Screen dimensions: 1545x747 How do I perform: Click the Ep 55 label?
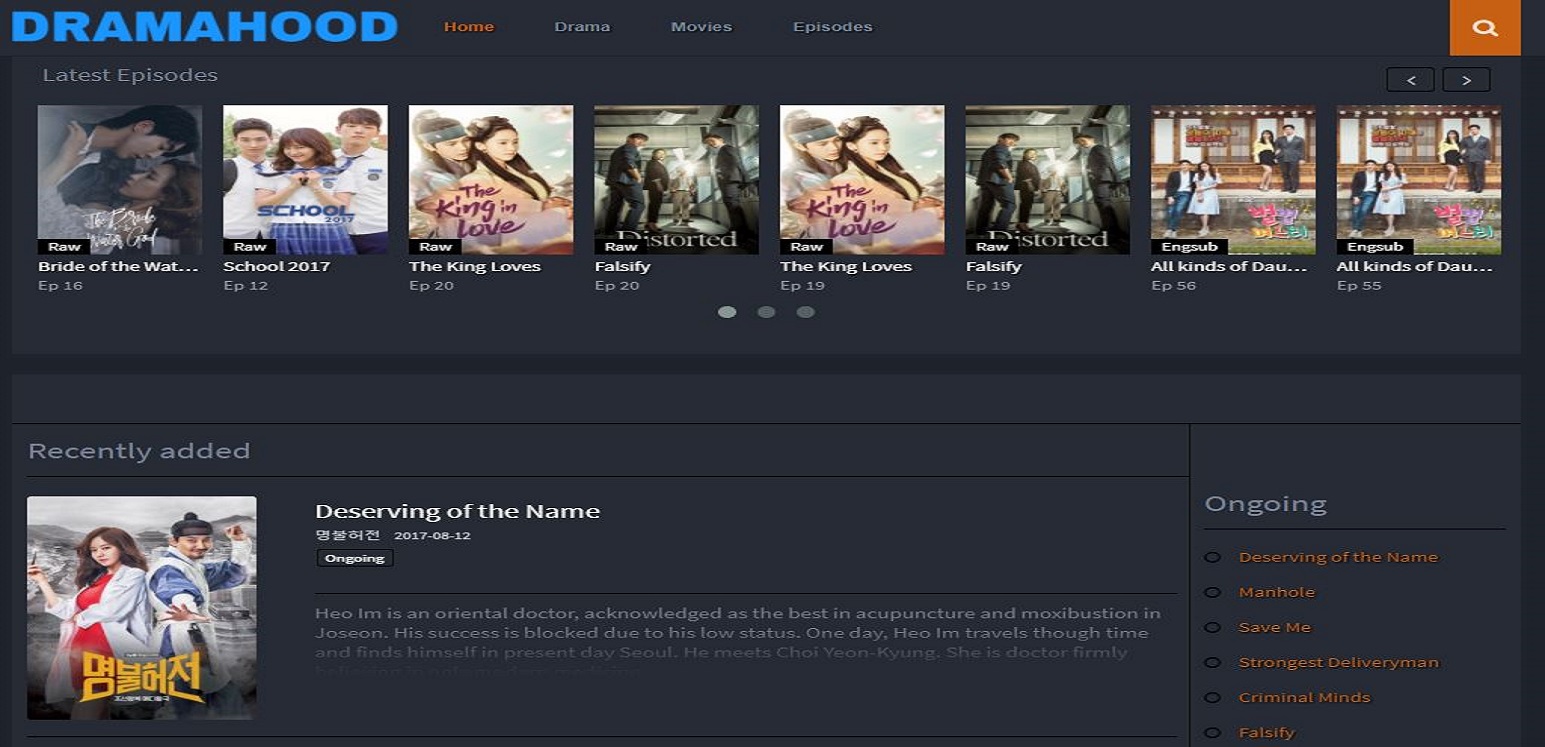pos(1359,286)
